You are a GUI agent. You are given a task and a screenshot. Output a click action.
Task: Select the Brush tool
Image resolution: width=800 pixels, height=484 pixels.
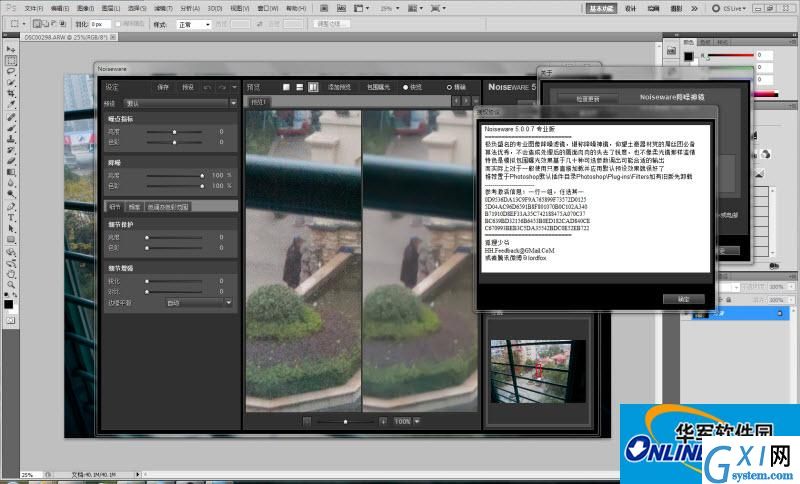pyautogui.click(x=11, y=128)
